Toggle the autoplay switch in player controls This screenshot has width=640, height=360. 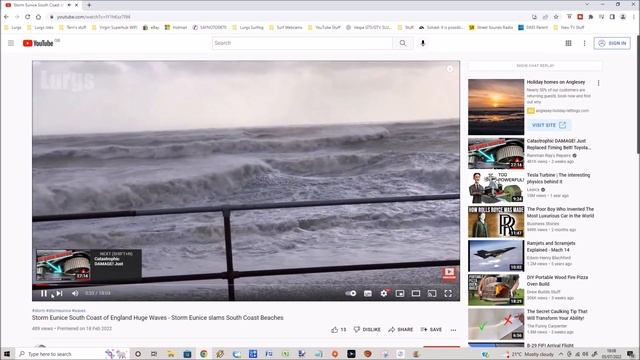click(351, 293)
